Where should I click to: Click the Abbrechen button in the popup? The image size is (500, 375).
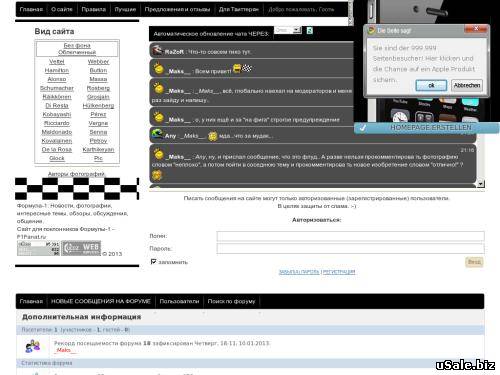click(x=467, y=85)
